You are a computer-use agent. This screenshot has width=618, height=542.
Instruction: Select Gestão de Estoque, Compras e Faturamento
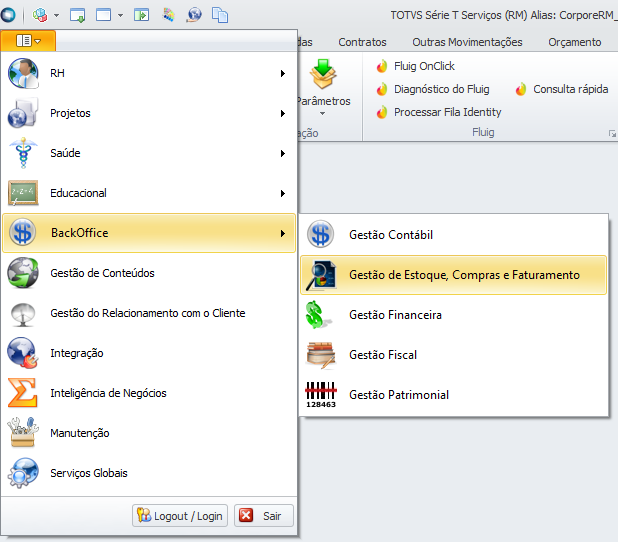coord(453,275)
